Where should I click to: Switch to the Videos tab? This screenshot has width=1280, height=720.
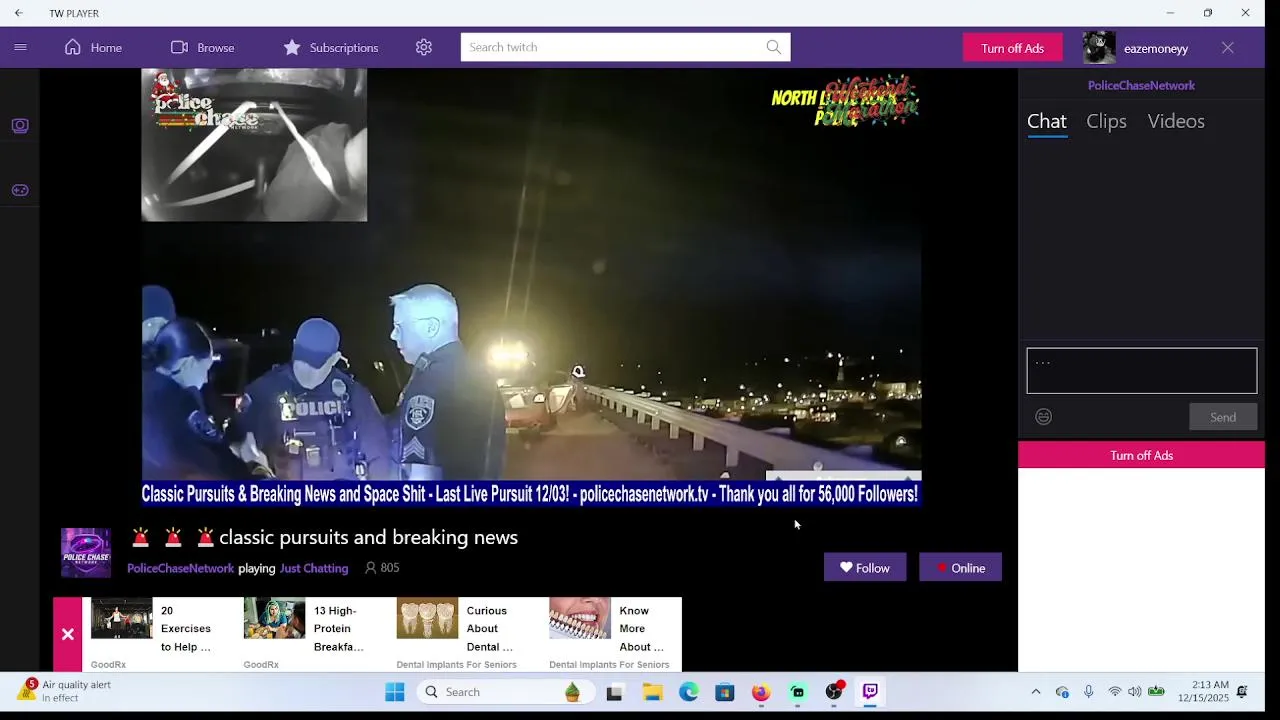point(1176,121)
